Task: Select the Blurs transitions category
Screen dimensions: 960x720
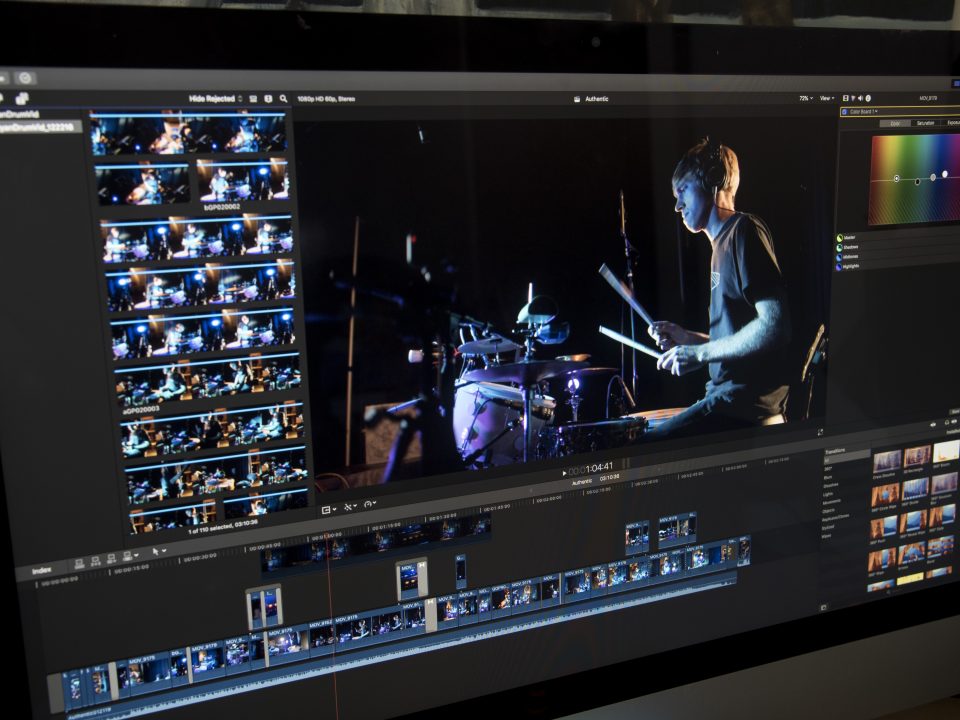Action: click(828, 477)
